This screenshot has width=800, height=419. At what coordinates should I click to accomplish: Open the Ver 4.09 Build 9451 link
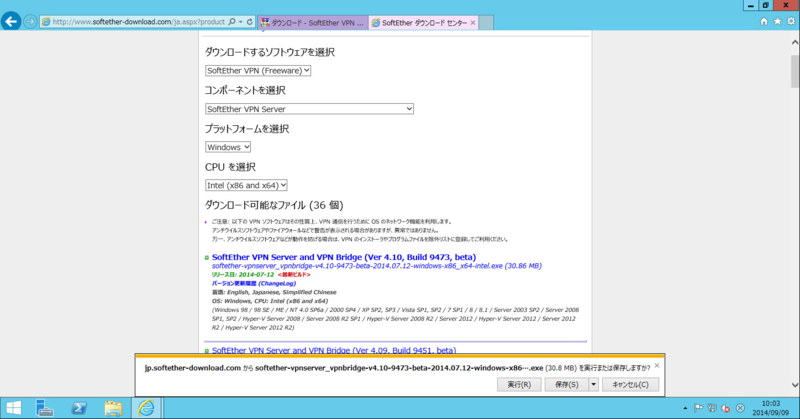pyautogui.click(x=334, y=350)
